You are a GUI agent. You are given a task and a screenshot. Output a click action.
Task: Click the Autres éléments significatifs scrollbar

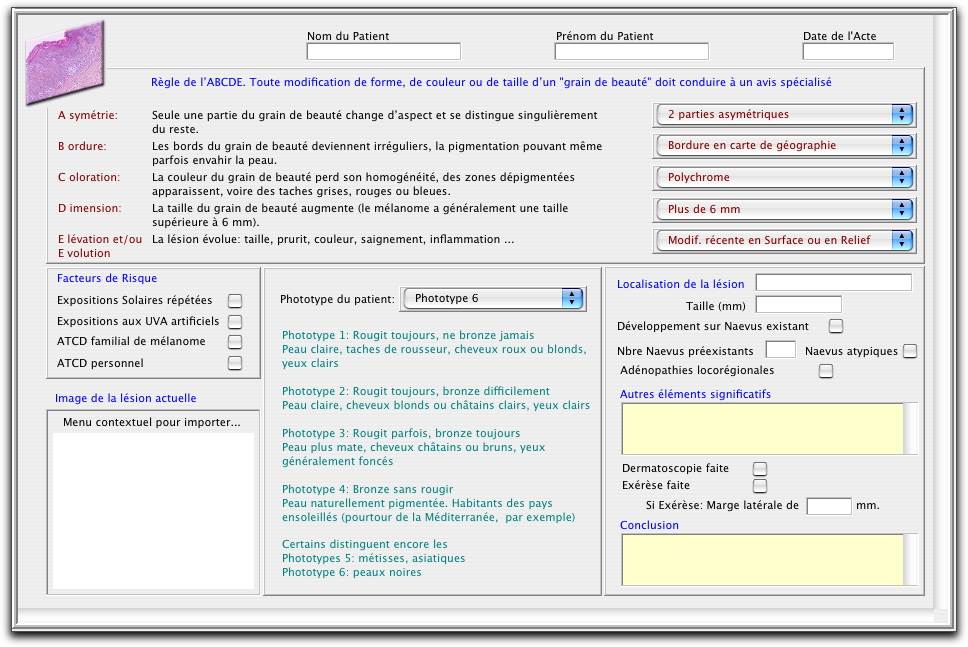point(910,429)
